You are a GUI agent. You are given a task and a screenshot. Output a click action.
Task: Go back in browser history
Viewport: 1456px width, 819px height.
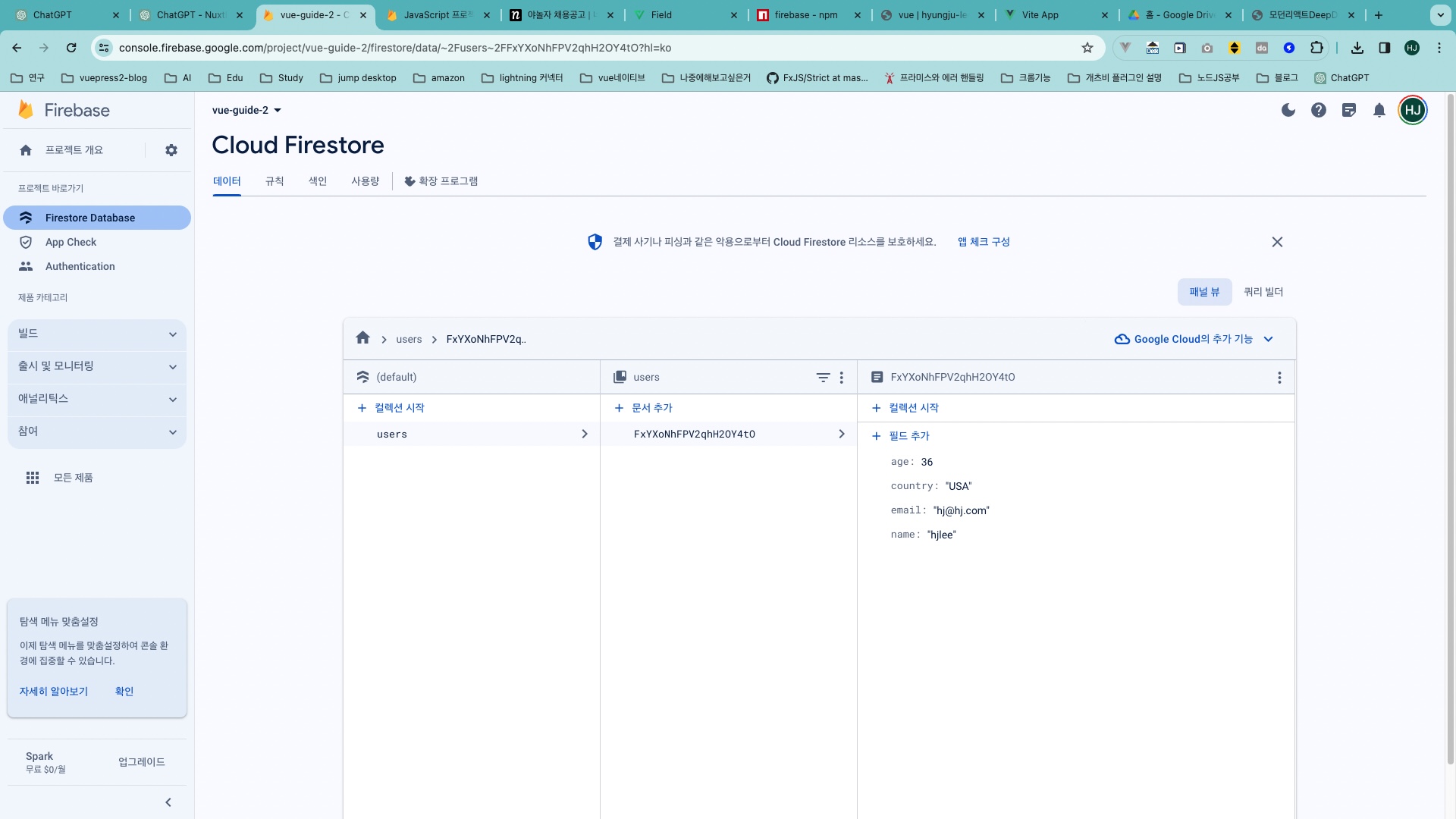pos(17,48)
